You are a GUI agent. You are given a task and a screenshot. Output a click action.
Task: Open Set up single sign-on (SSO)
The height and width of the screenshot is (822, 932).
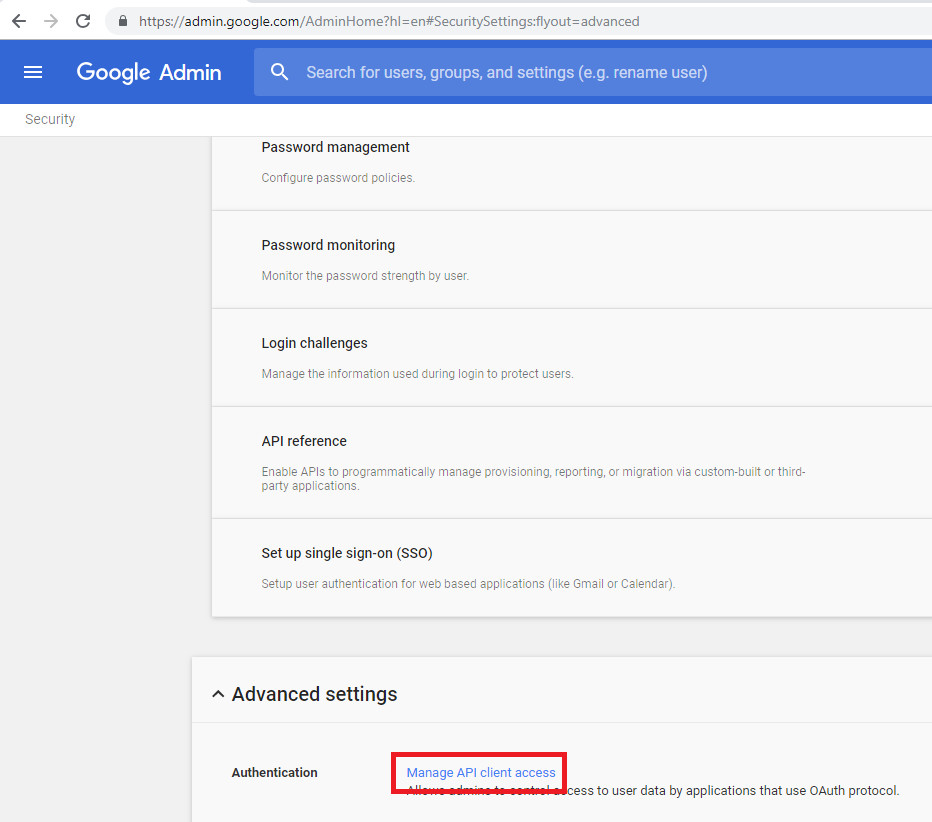(346, 553)
